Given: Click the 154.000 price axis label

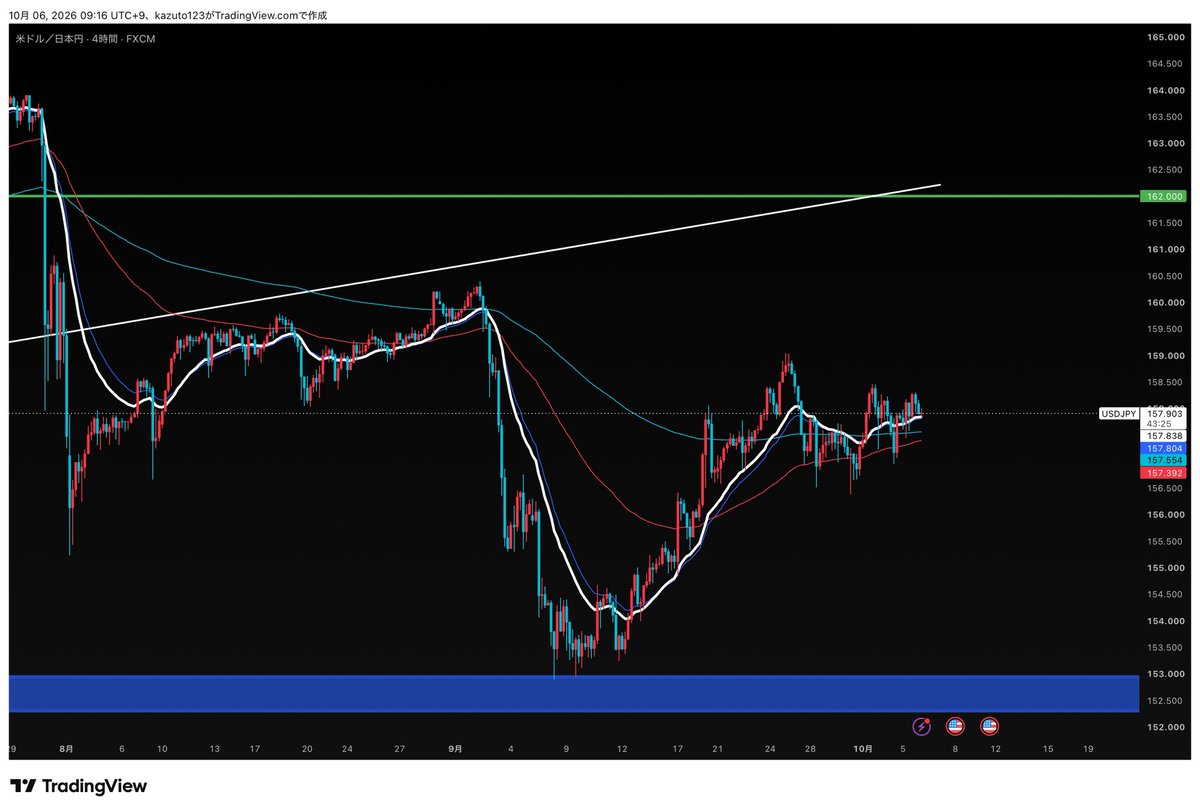Looking at the screenshot, I should tap(1165, 621).
